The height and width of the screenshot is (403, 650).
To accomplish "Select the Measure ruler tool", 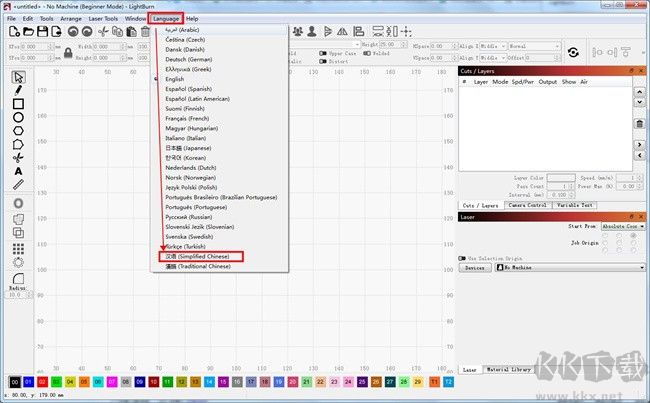I will (x=18, y=185).
